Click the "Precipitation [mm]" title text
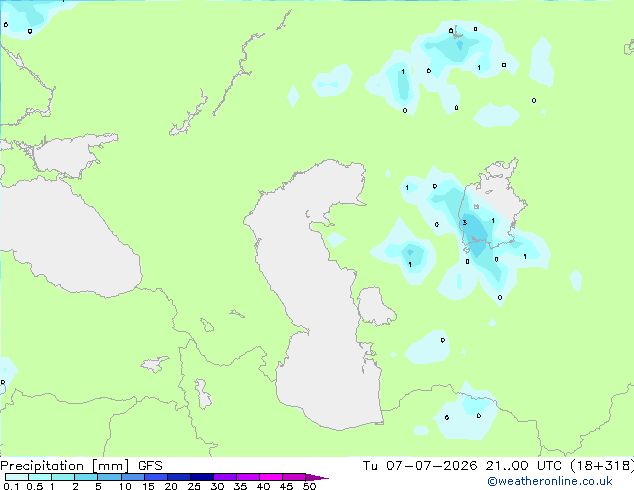The image size is (634, 490). click(x=65, y=466)
